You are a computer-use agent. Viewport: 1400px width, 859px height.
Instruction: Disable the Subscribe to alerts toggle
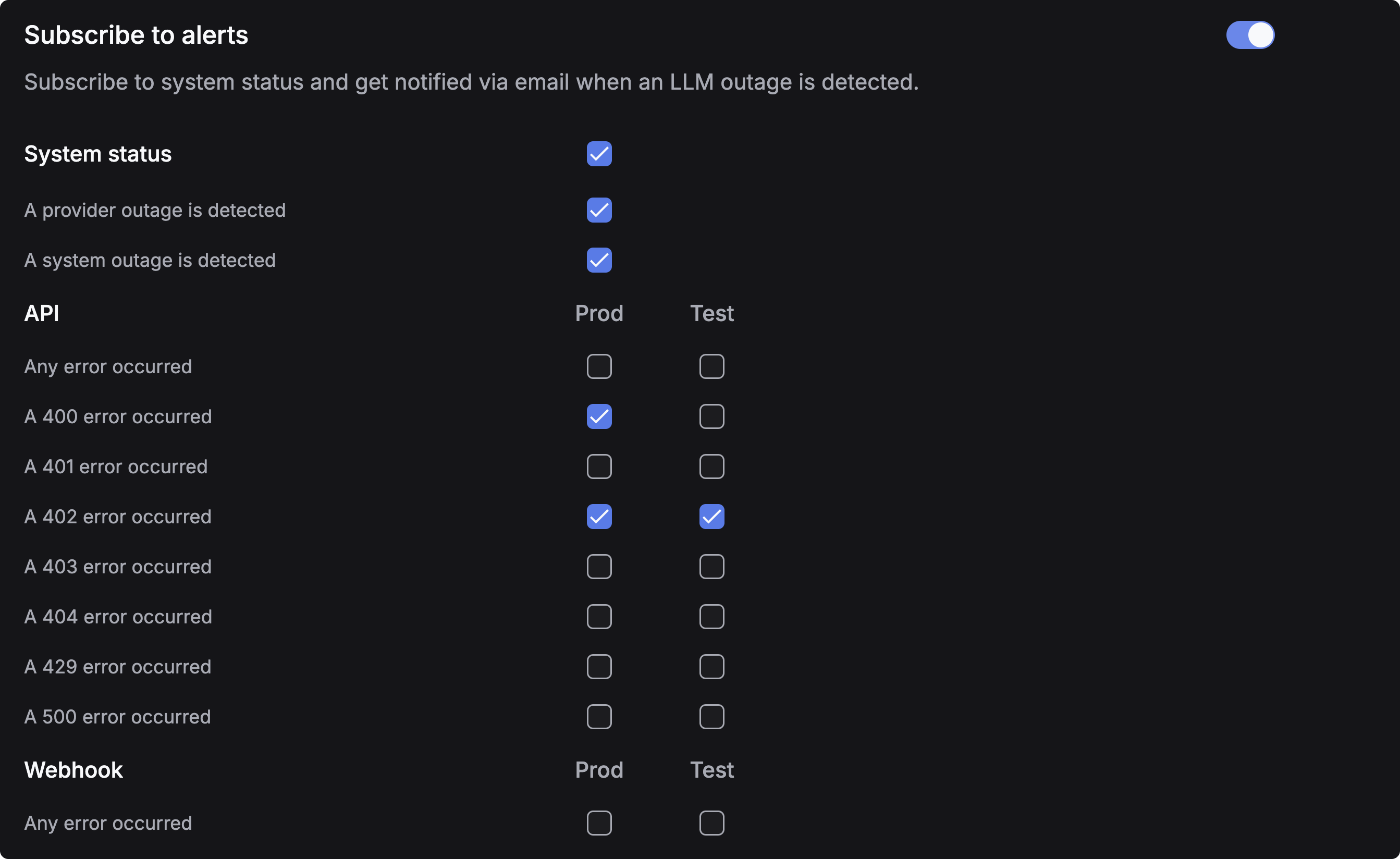point(1250,34)
